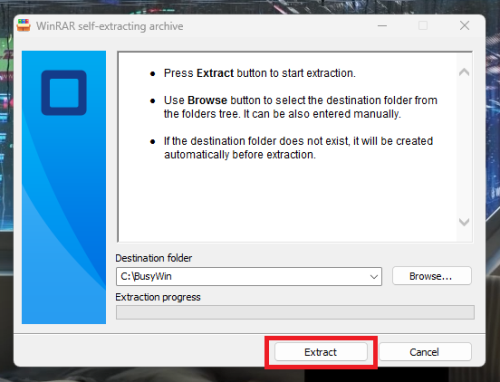Screen dimensions: 500x382
Task: Open the Browse folder picker
Action: 432,276
